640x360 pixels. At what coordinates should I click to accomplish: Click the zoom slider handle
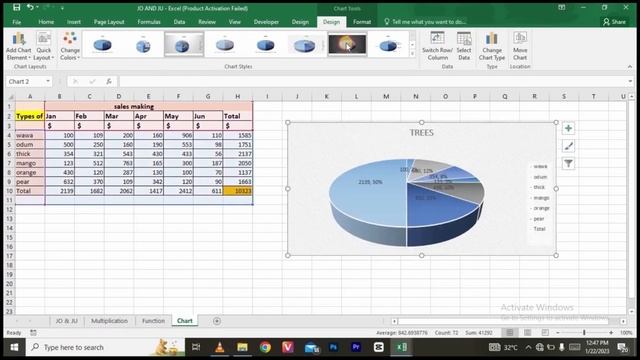tap(584, 333)
